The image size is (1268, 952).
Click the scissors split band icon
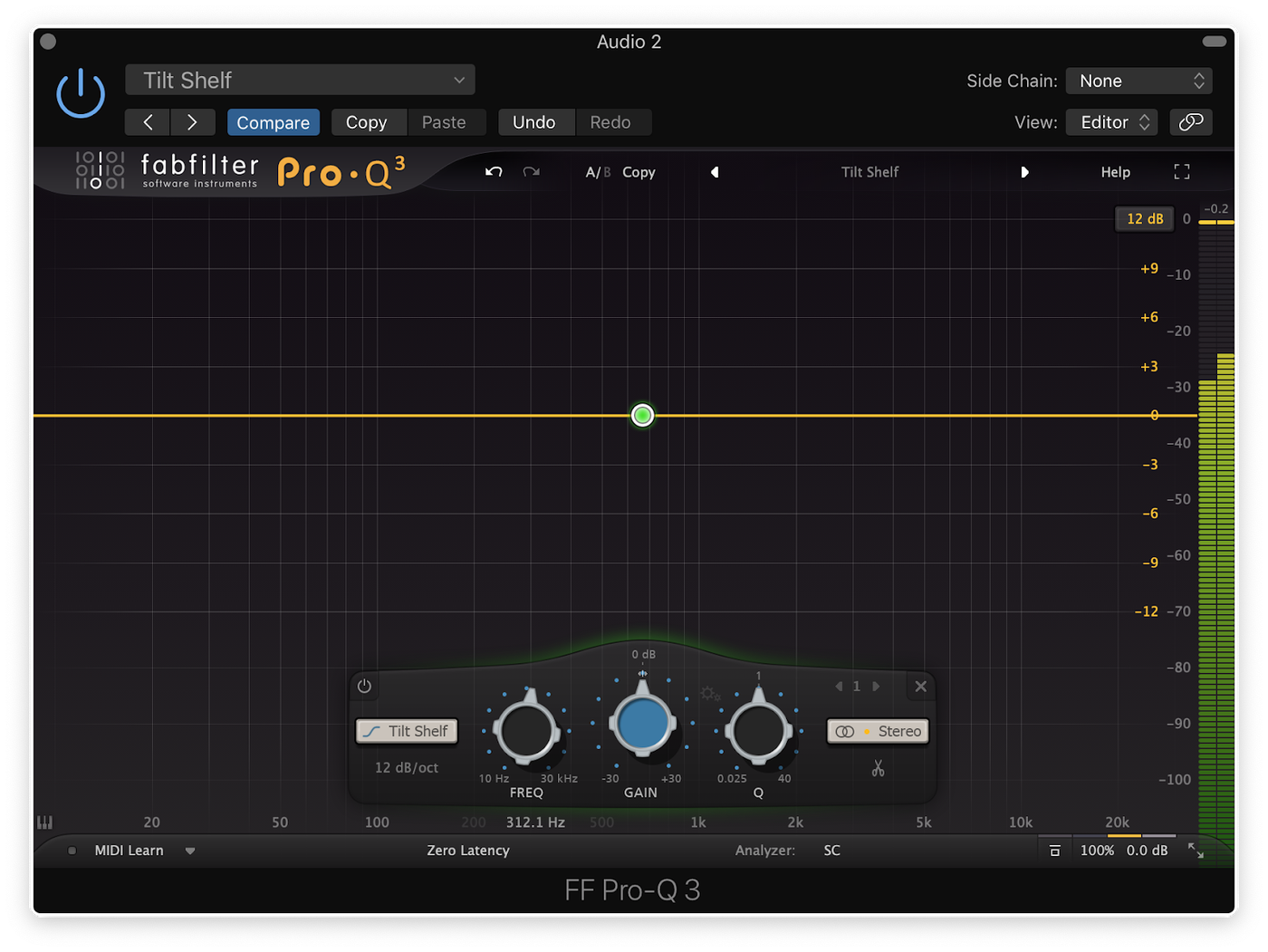click(878, 768)
